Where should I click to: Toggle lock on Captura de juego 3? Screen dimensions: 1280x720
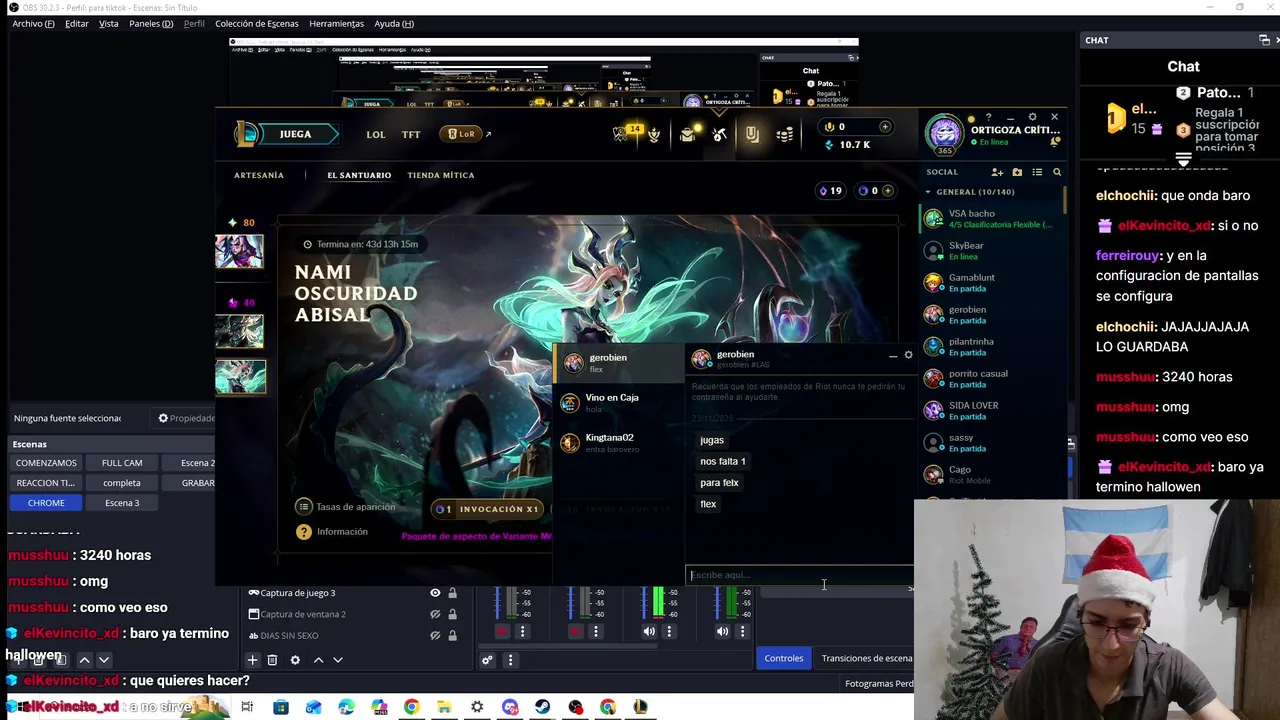pos(452,593)
